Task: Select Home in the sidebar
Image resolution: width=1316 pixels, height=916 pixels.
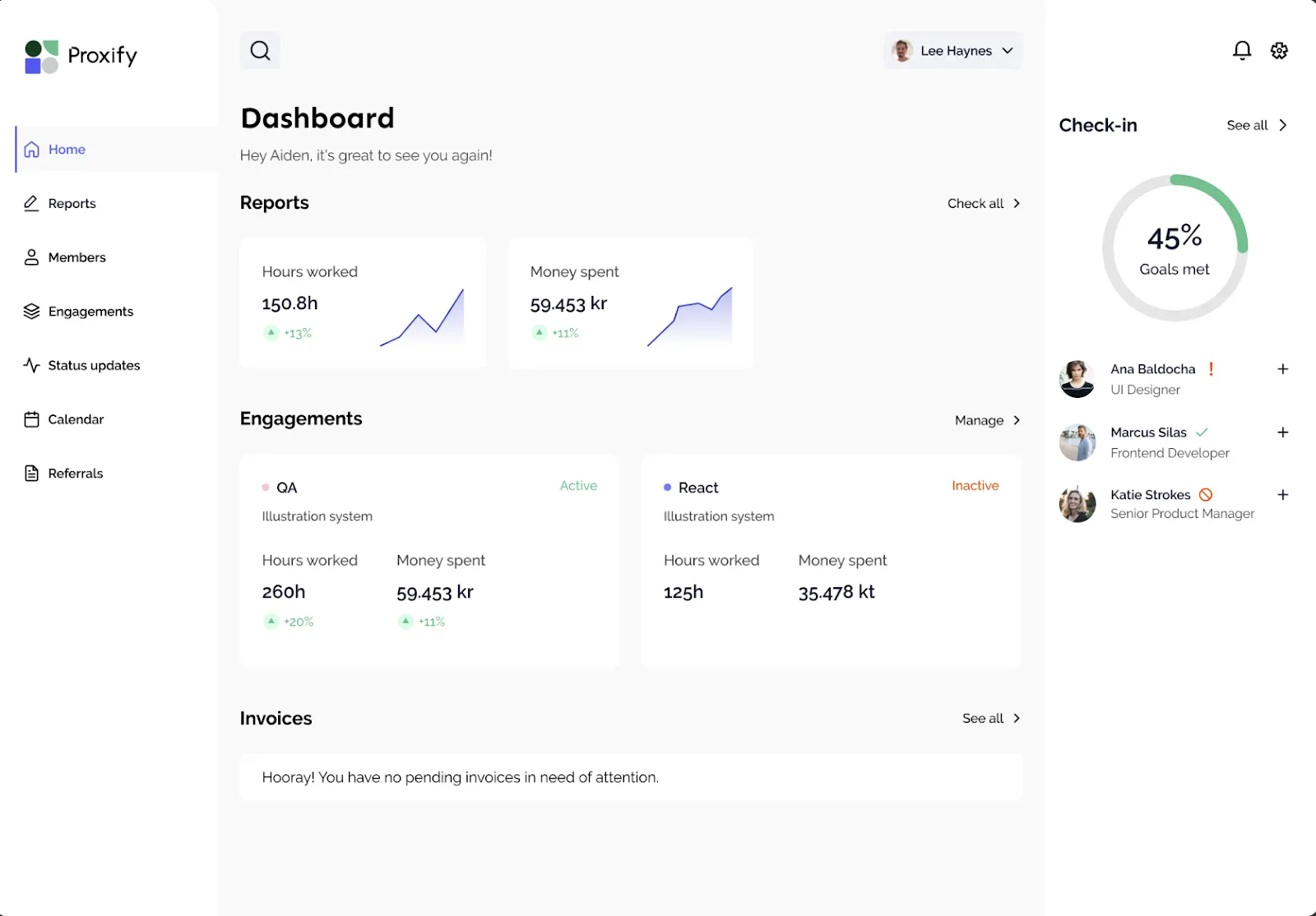Action: 67,149
